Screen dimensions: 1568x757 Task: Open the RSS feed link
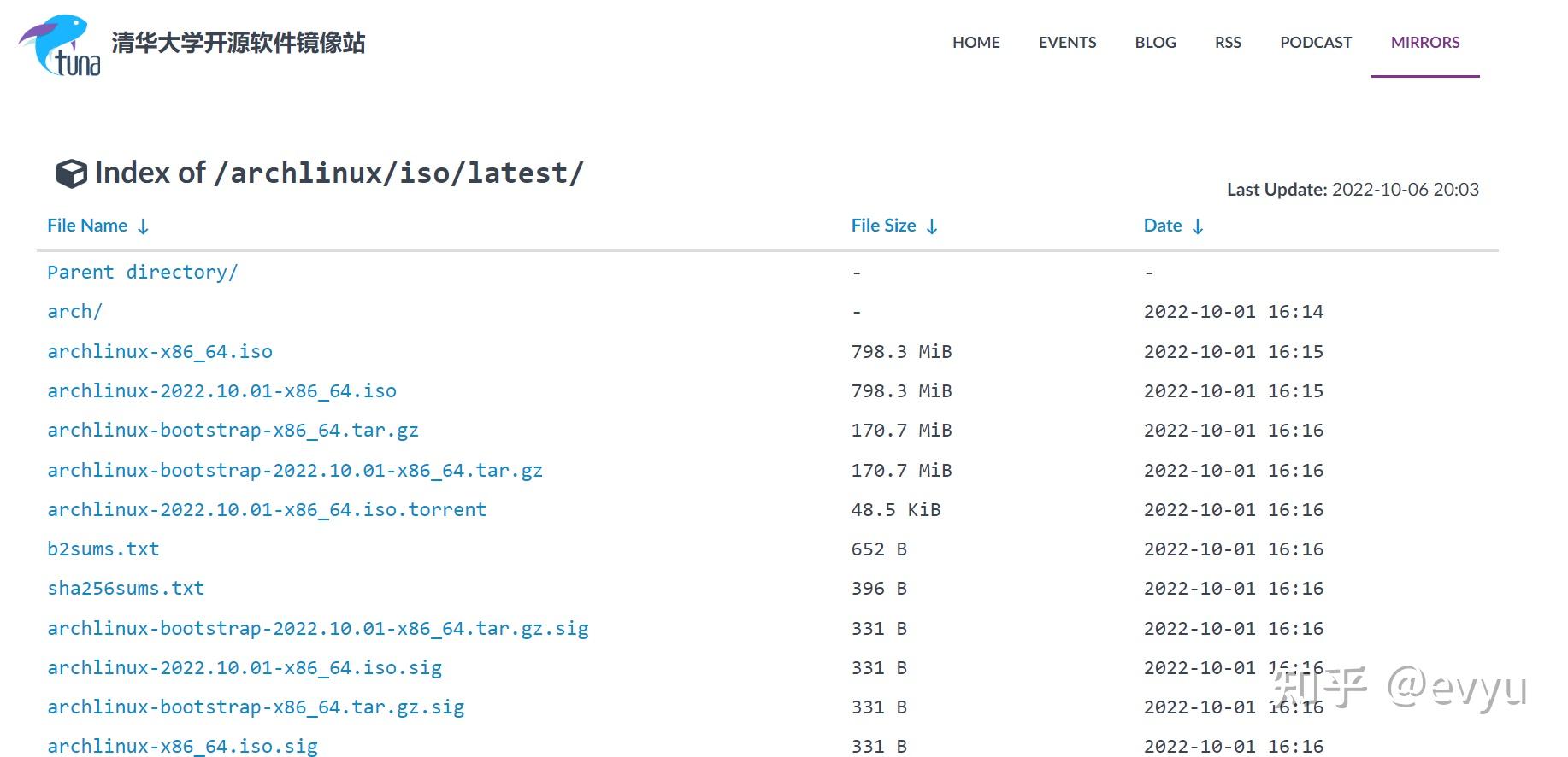click(1228, 43)
